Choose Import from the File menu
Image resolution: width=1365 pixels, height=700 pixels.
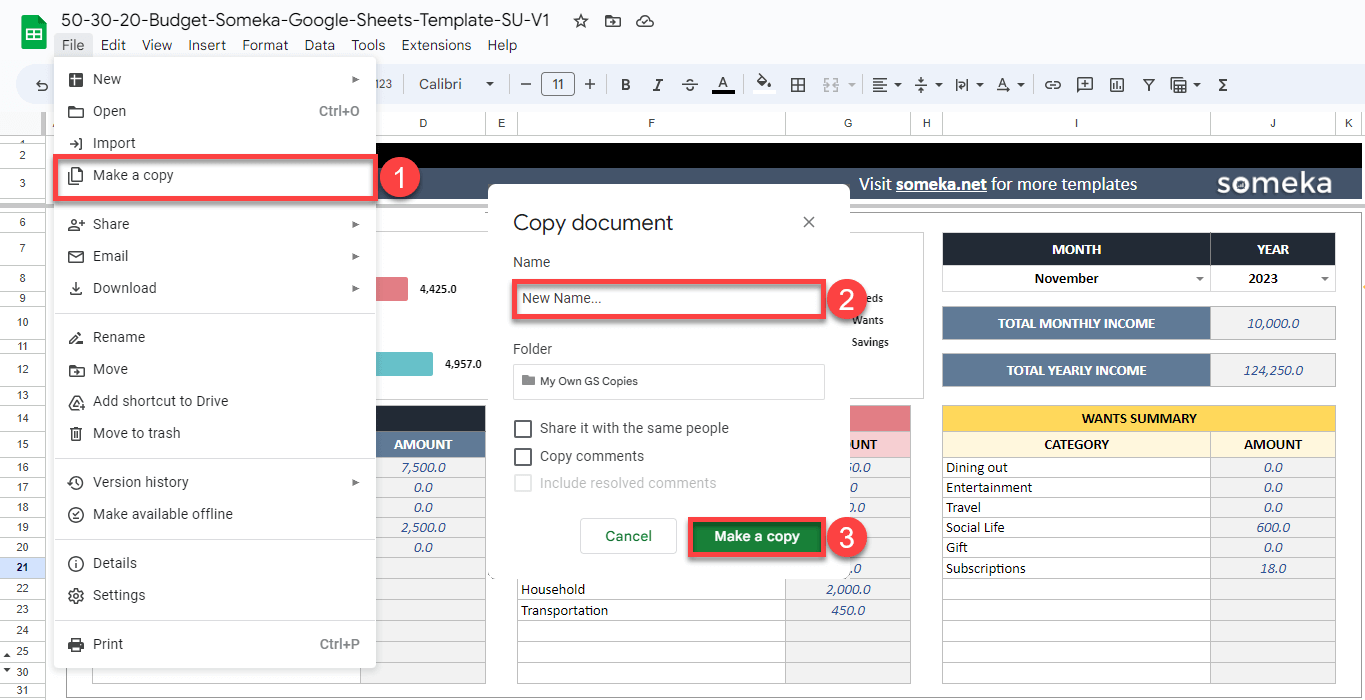[214, 143]
